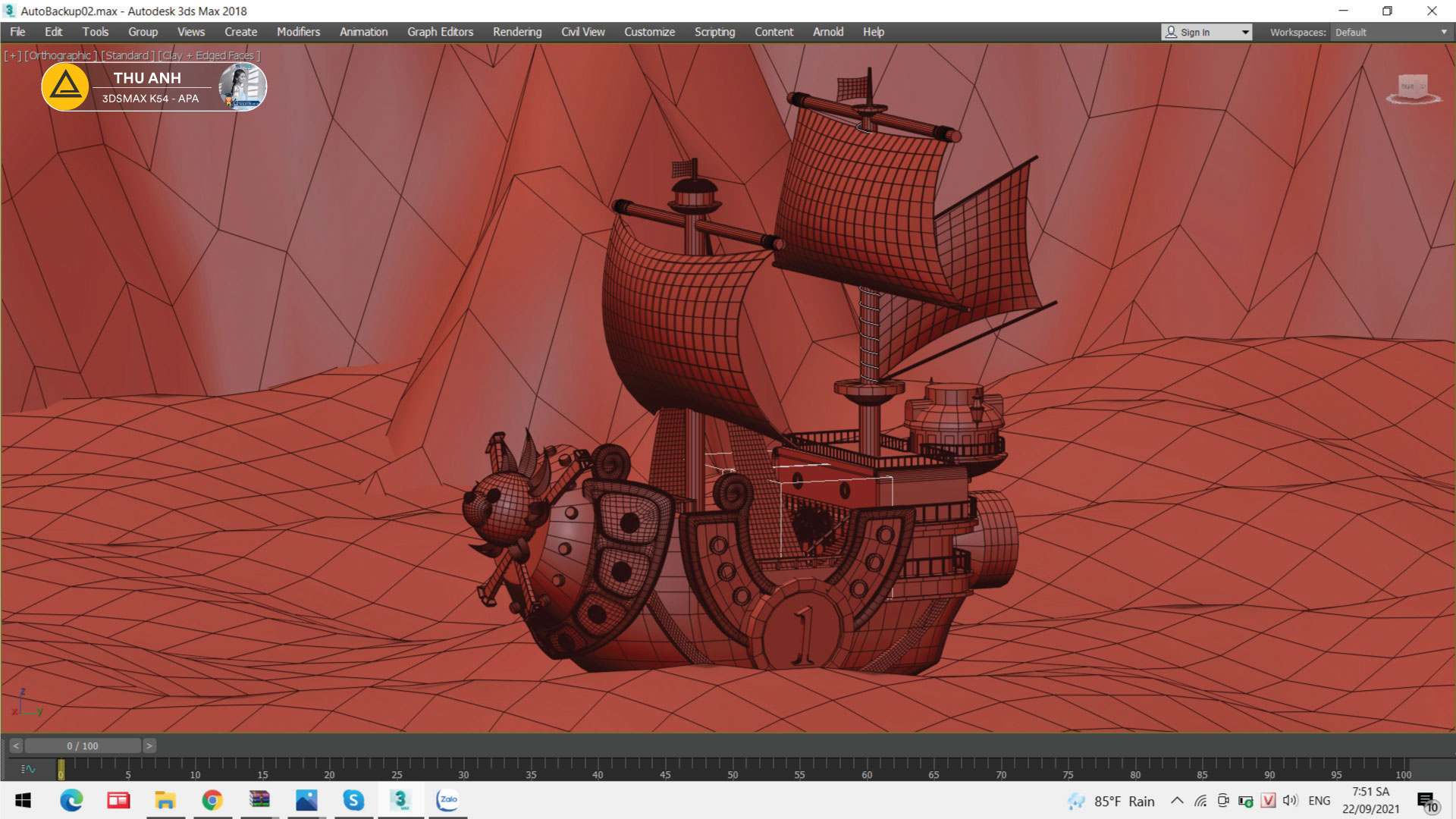The image size is (1456, 819).
Task: Launch WinRAR from the taskbar
Action: 259,800
